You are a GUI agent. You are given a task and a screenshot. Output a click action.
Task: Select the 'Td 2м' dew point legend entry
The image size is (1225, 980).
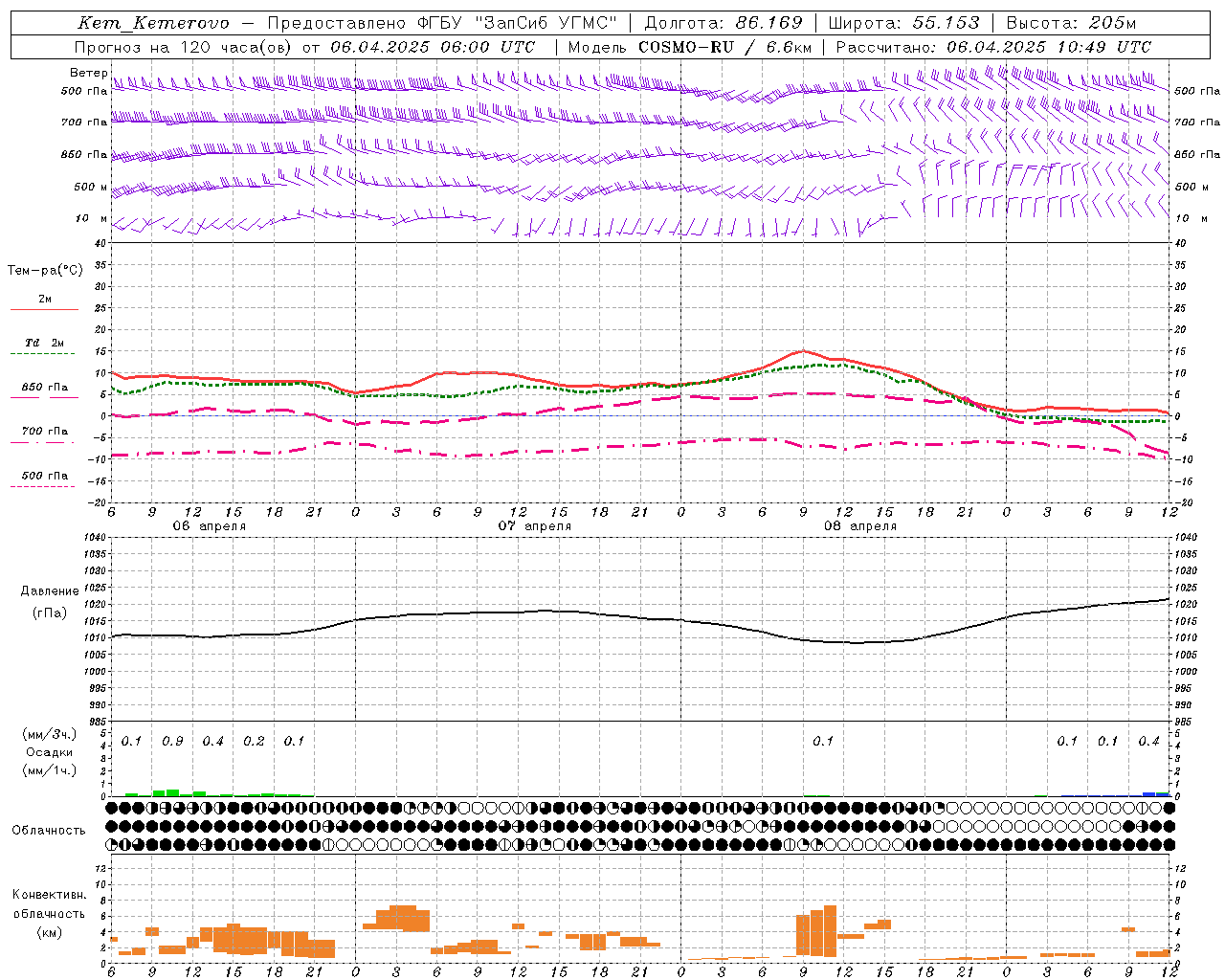click(x=45, y=343)
